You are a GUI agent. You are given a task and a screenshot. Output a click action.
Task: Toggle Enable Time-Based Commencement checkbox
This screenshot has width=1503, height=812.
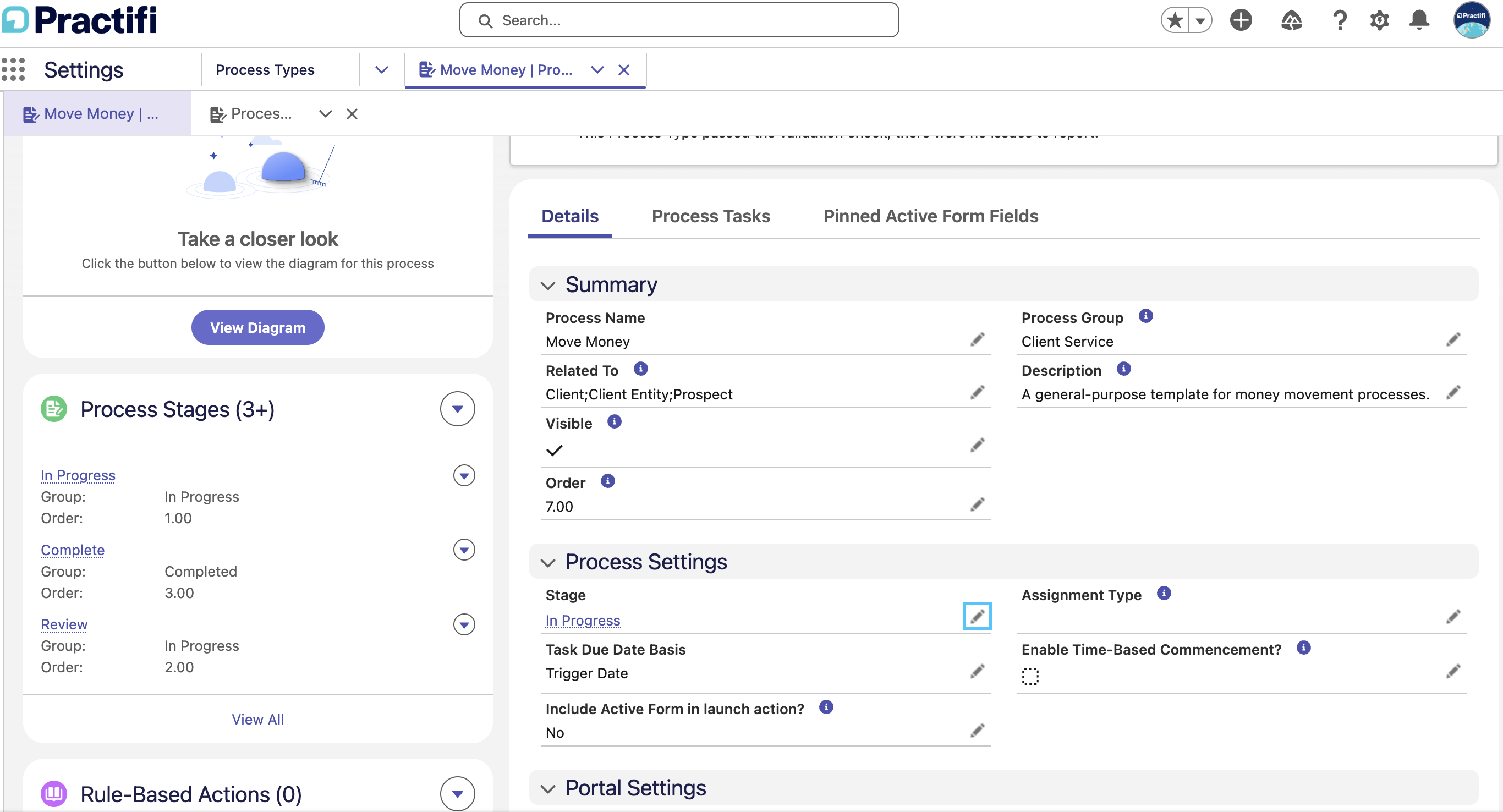click(x=1030, y=677)
